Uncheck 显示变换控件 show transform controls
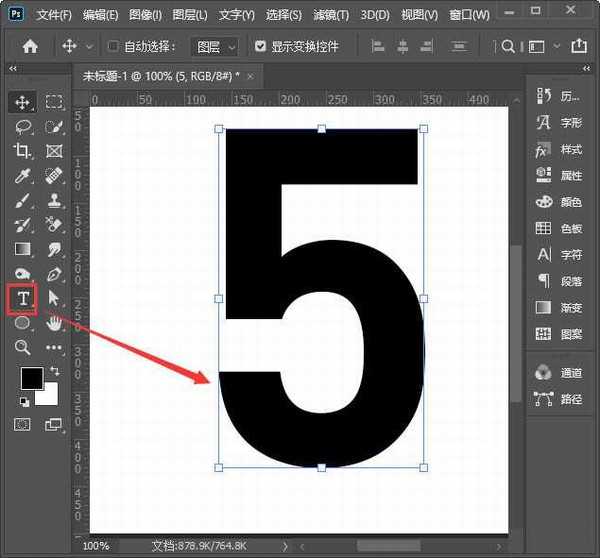 click(x=261, y=46)
